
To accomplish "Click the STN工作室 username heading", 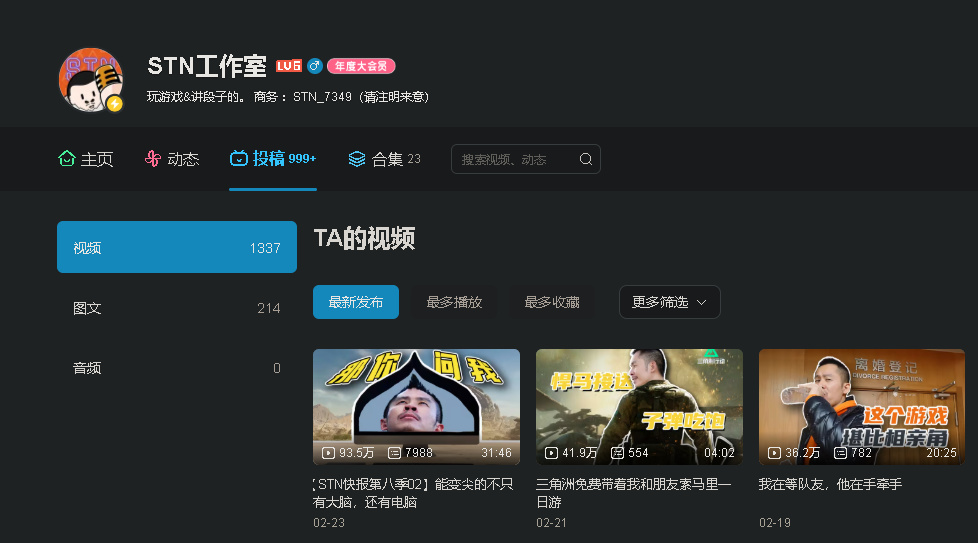I will (x=207, y=66).
